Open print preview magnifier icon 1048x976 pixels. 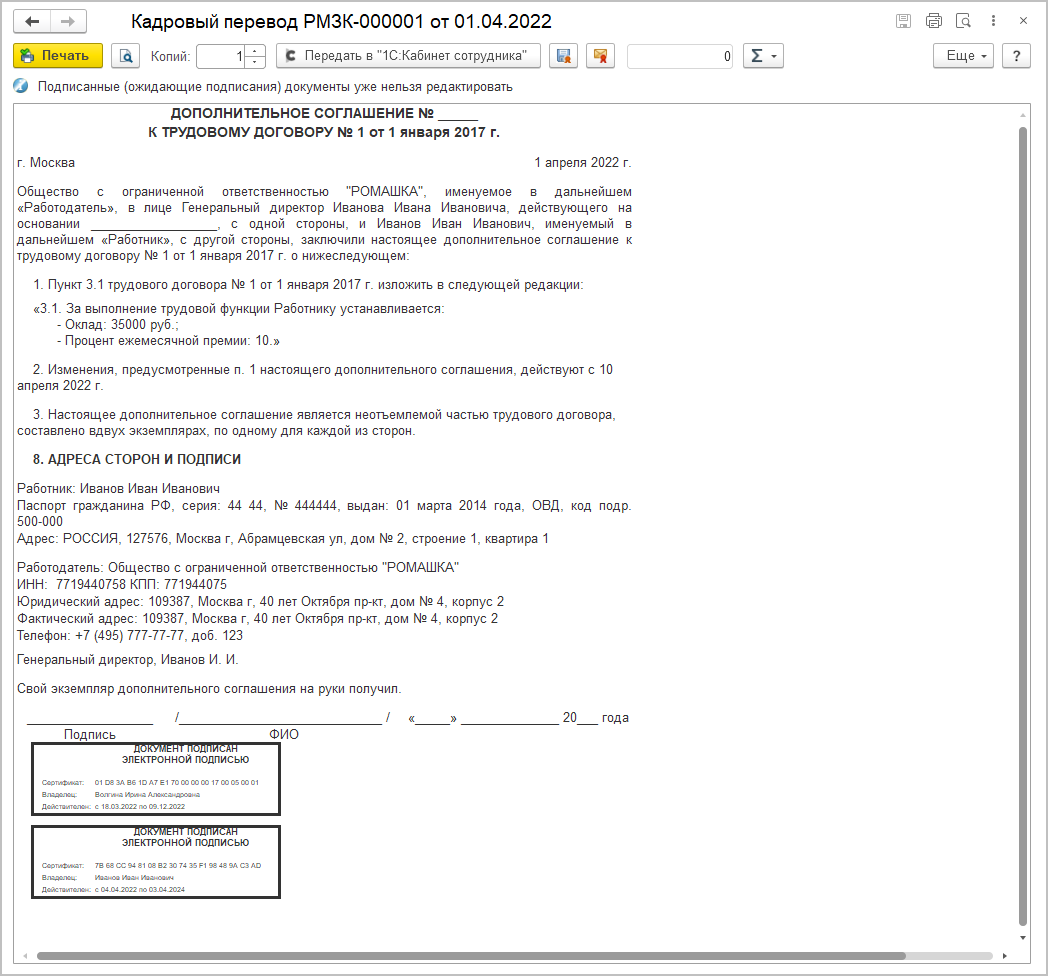[x=125, y=55]
